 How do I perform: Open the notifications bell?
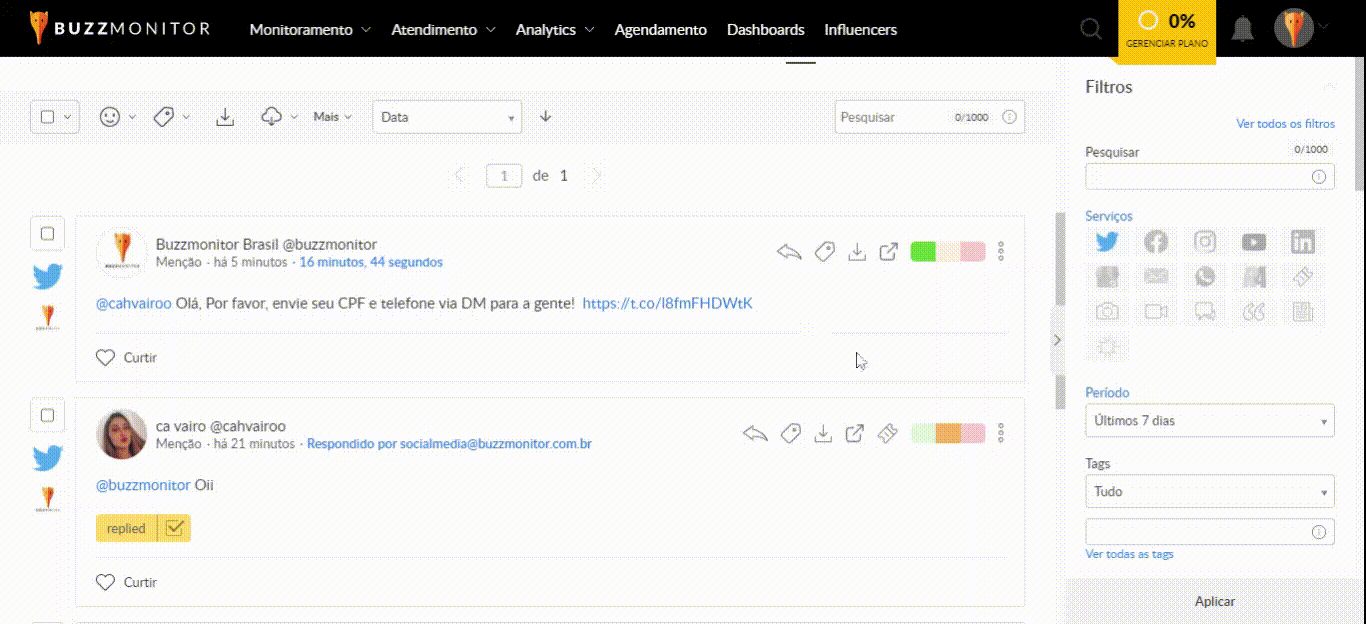[x=1242, y=29]
